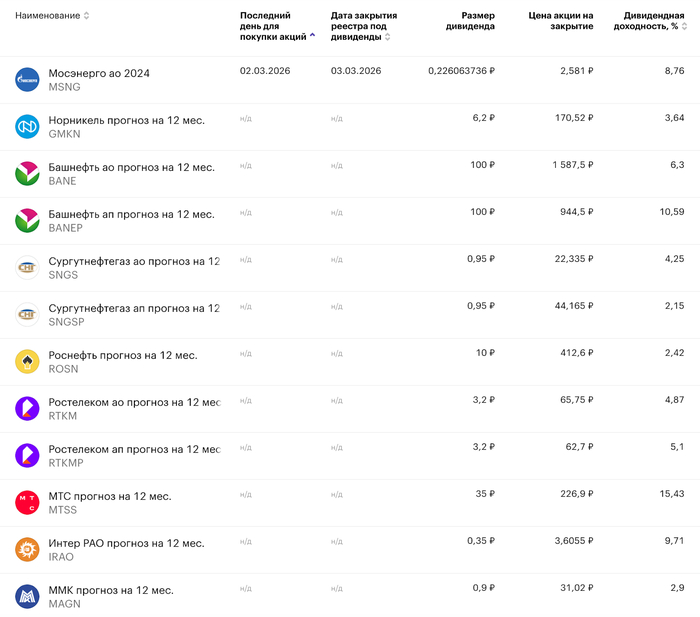Open the Башнефть ао (BANE) logo
Viewport: 700px width, 617px height.
pyautogui.click(x=27, y=174)
